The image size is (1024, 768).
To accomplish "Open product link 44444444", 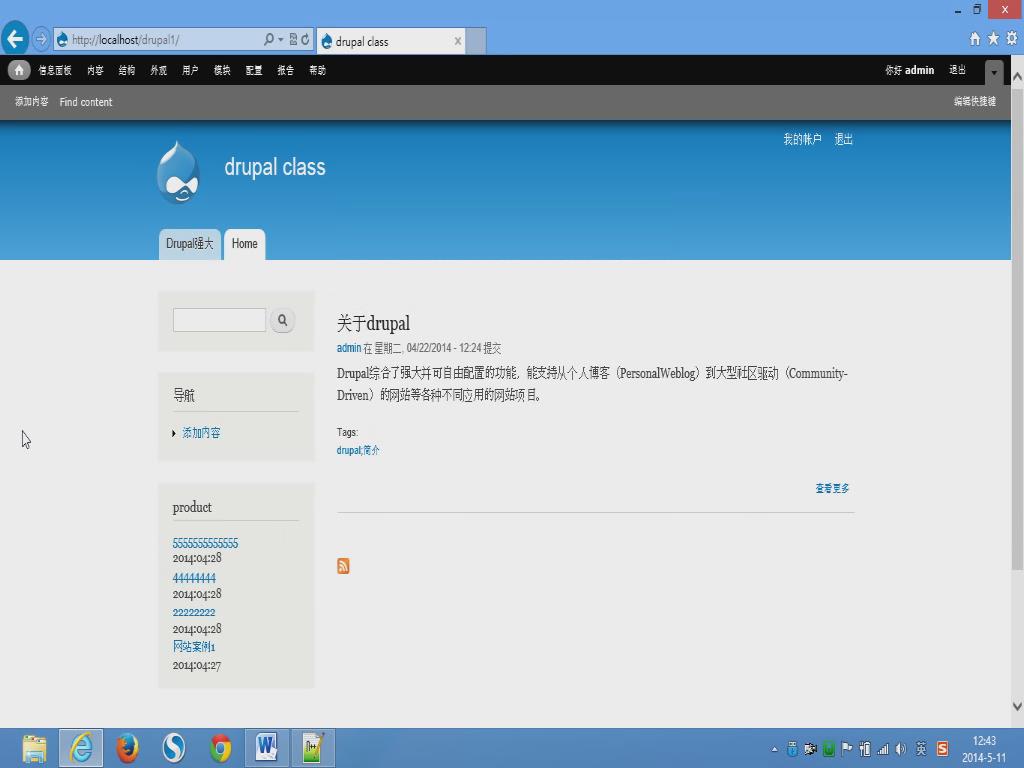I will coord(194,578).
